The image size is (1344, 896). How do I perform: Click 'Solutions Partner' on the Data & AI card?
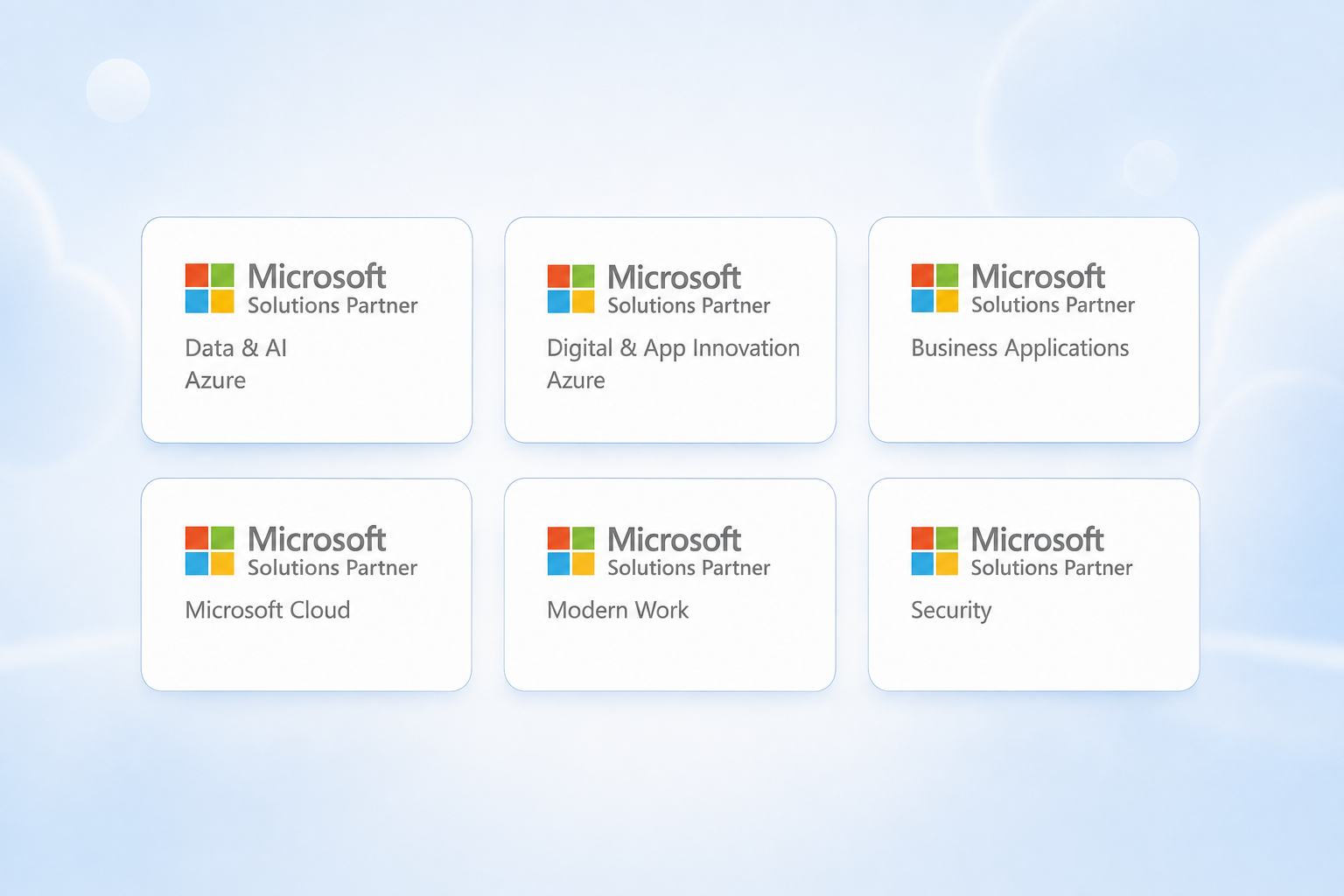332,305
